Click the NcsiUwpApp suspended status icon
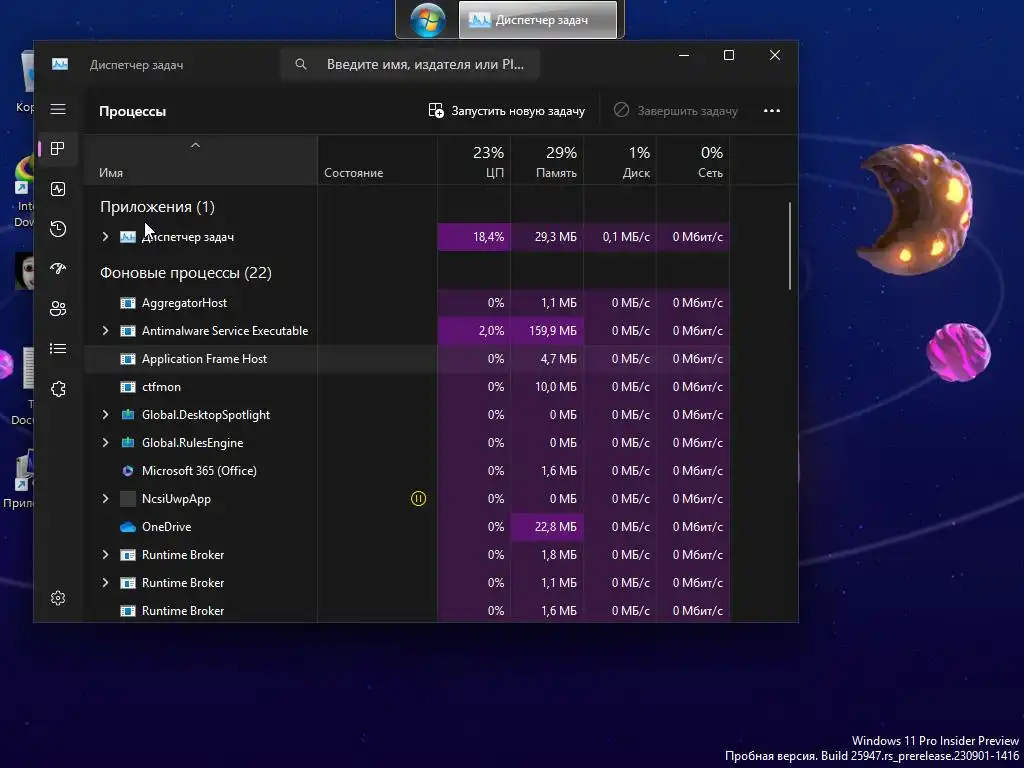 [x=419, y=499]
